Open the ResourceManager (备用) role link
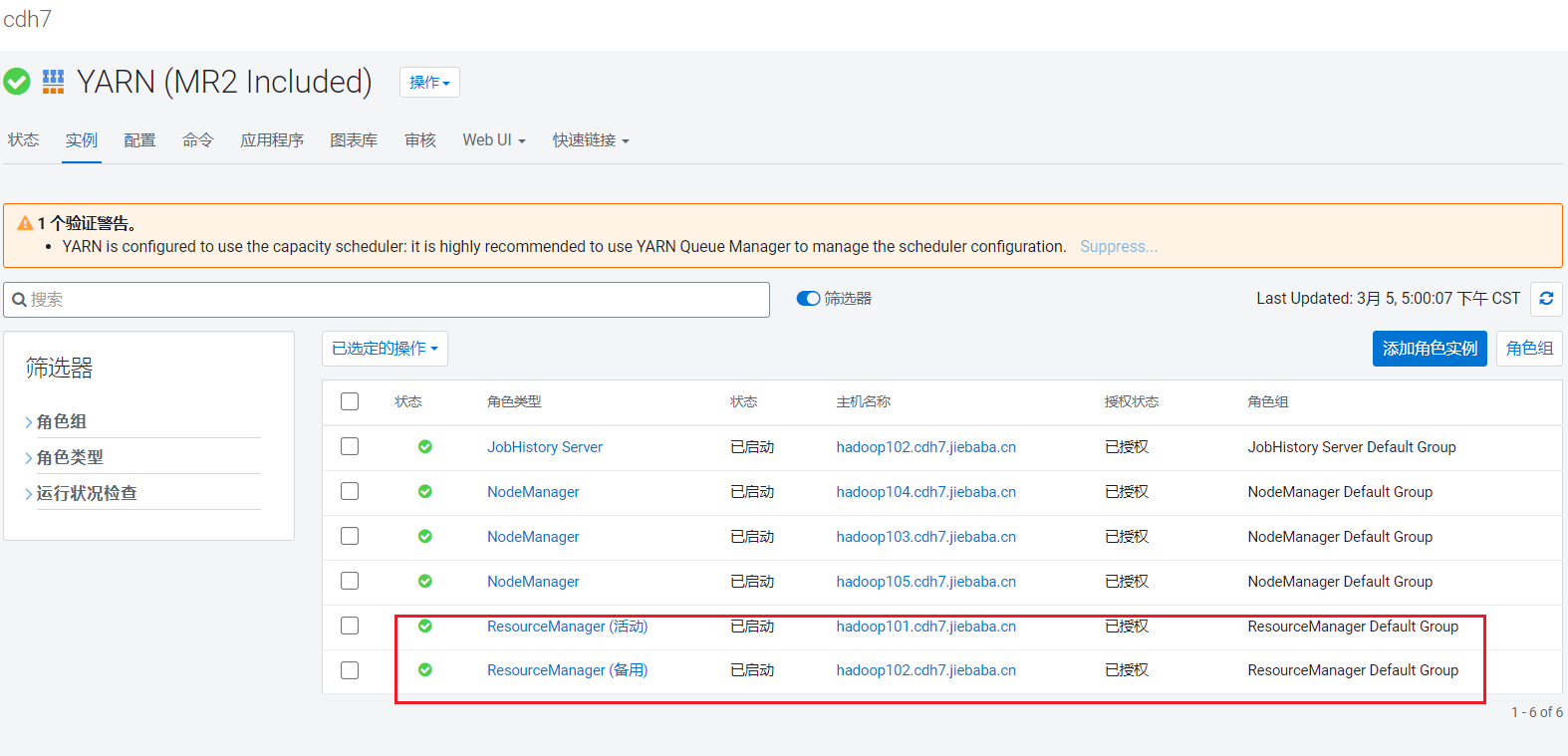This screenshot has width=1568, height=756. 568,670
